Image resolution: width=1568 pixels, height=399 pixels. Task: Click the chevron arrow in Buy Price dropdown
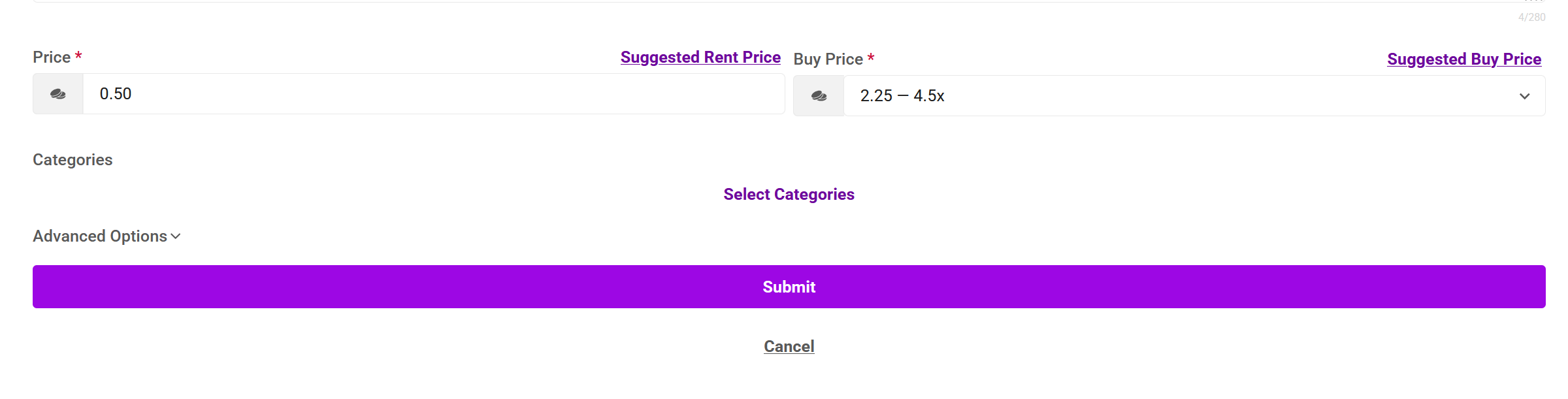1524,96
